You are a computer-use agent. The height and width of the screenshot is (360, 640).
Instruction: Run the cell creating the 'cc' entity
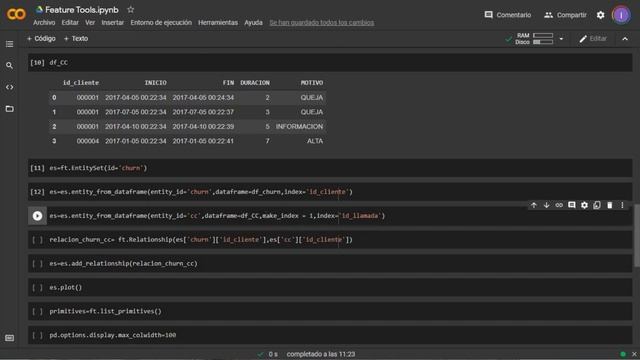(x=37, y=216)
